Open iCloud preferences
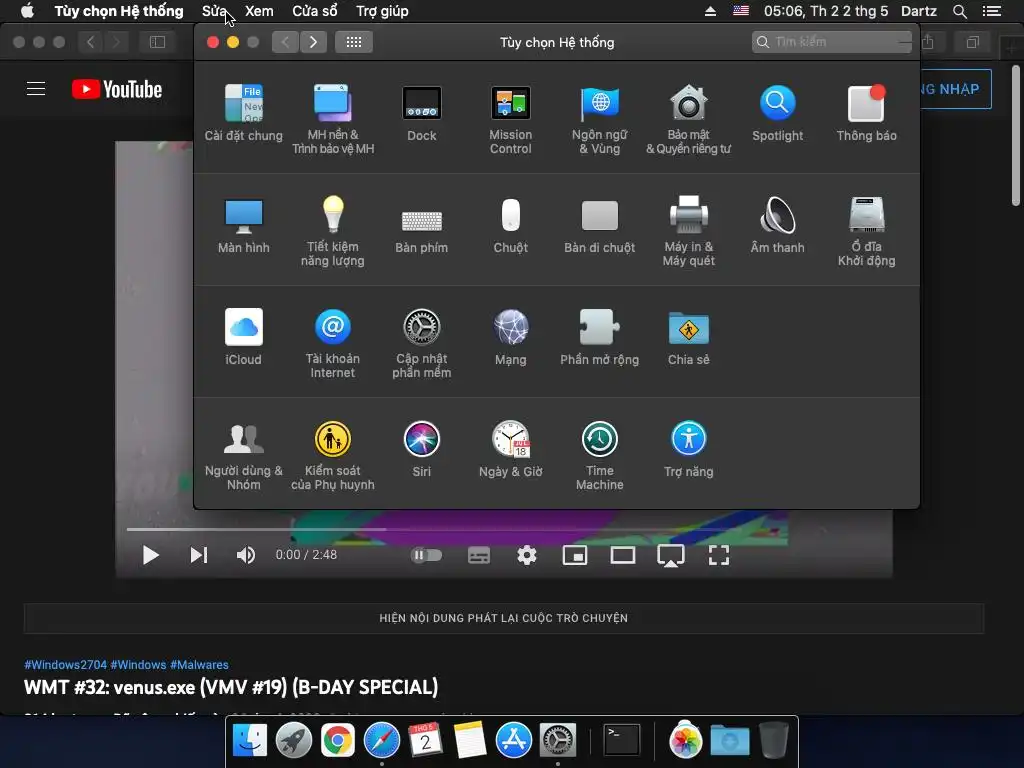Screen dimensions: 1024x768 click(244, 337)
